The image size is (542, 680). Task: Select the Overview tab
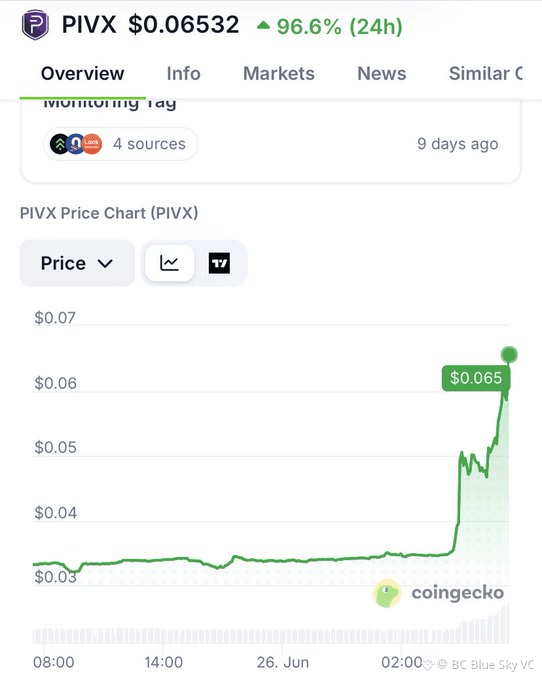82,74
